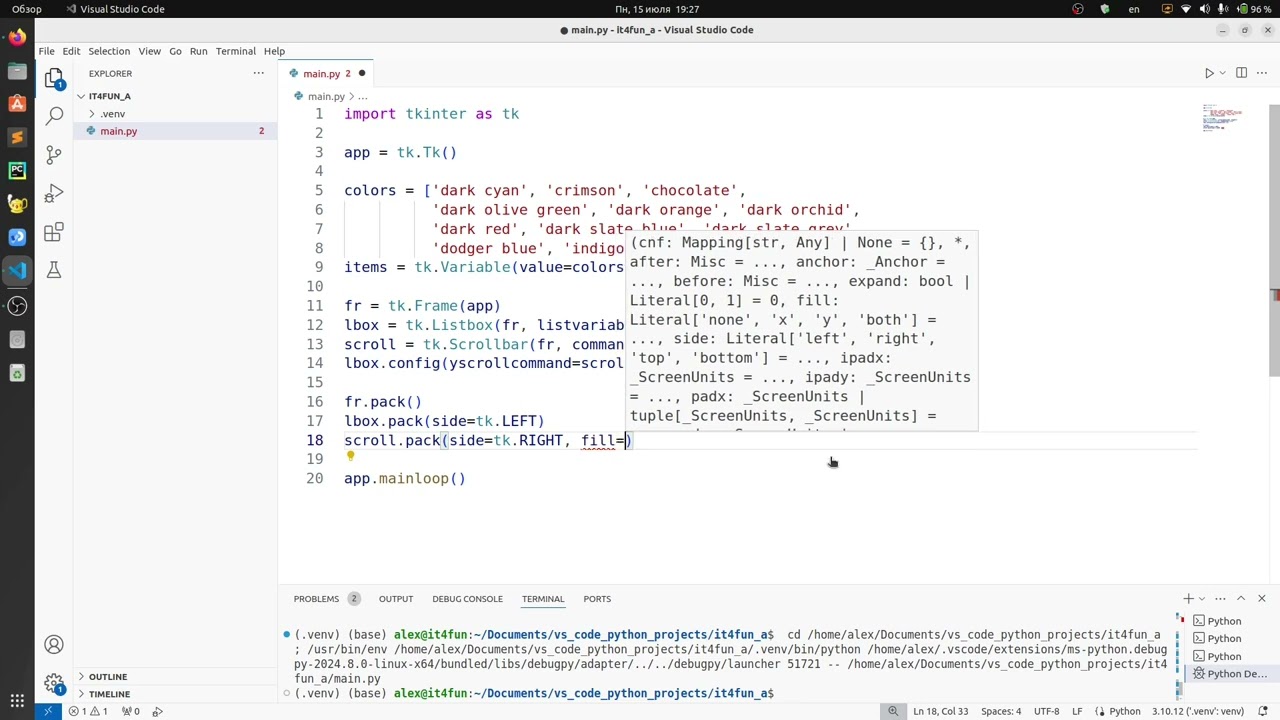Viewport: 1280px width, 720px height.
Task: Open the Extensions view
Action: point(54,232)
